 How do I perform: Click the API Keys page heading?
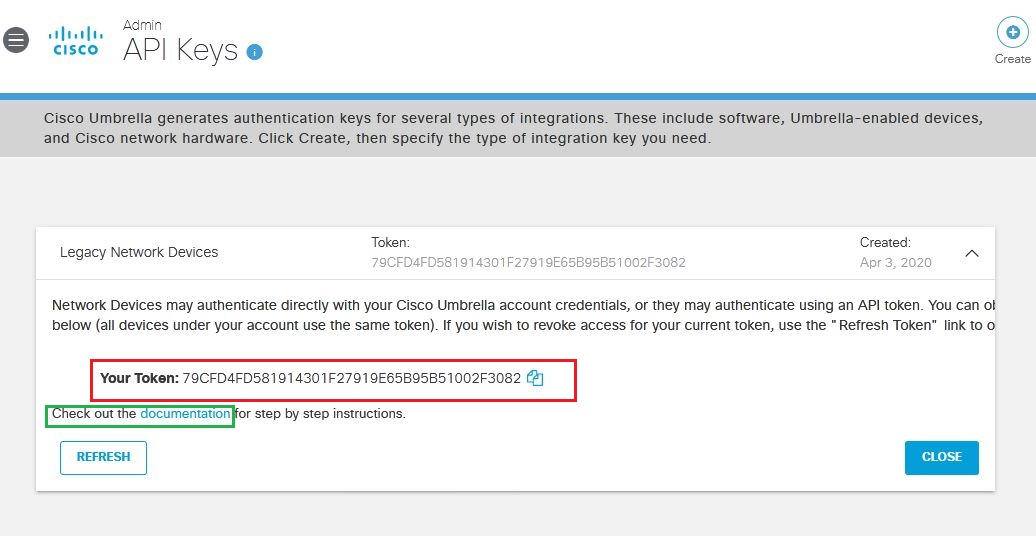coord(180,50)
